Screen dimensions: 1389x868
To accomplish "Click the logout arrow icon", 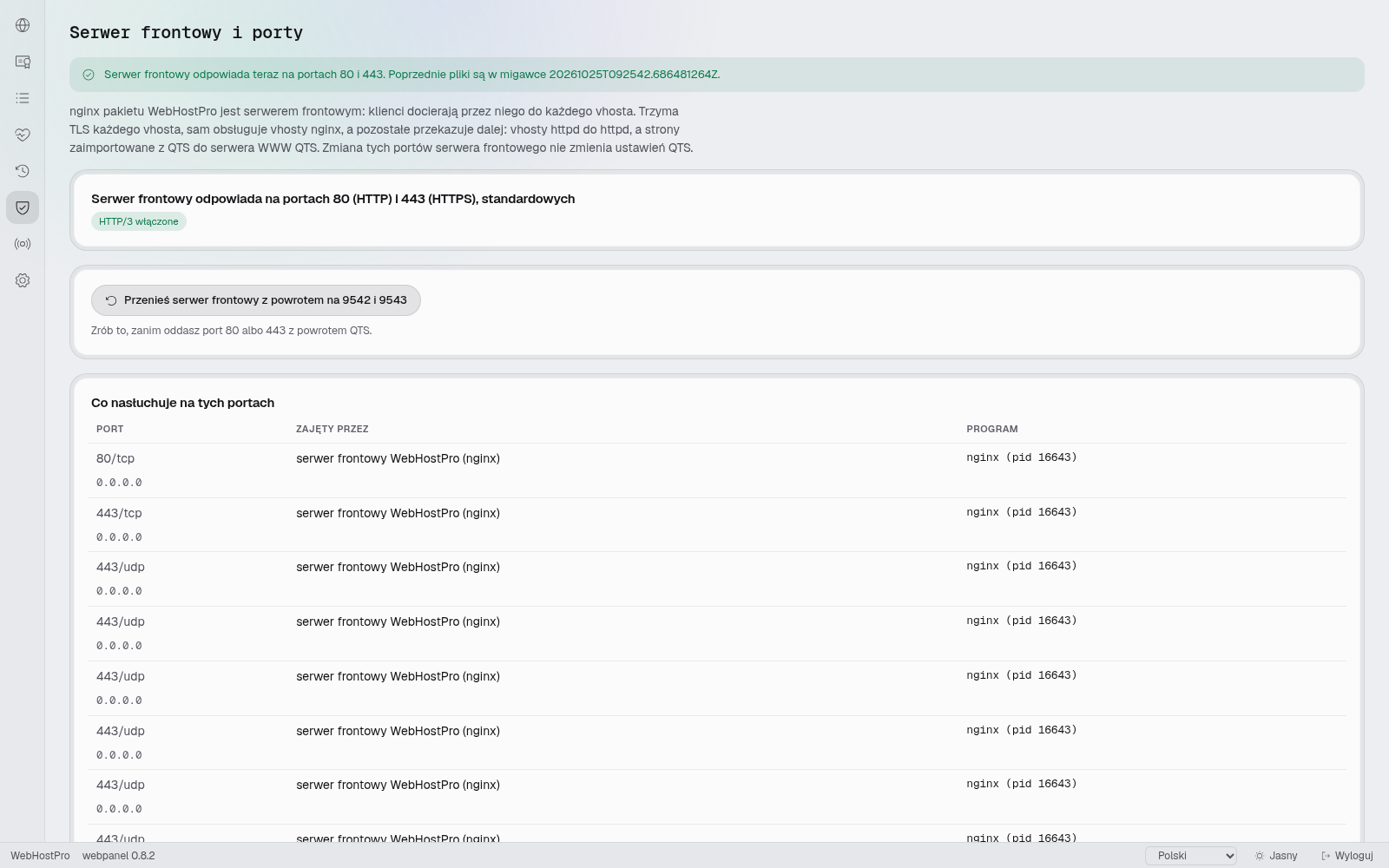I will [x=1326, y=856].
